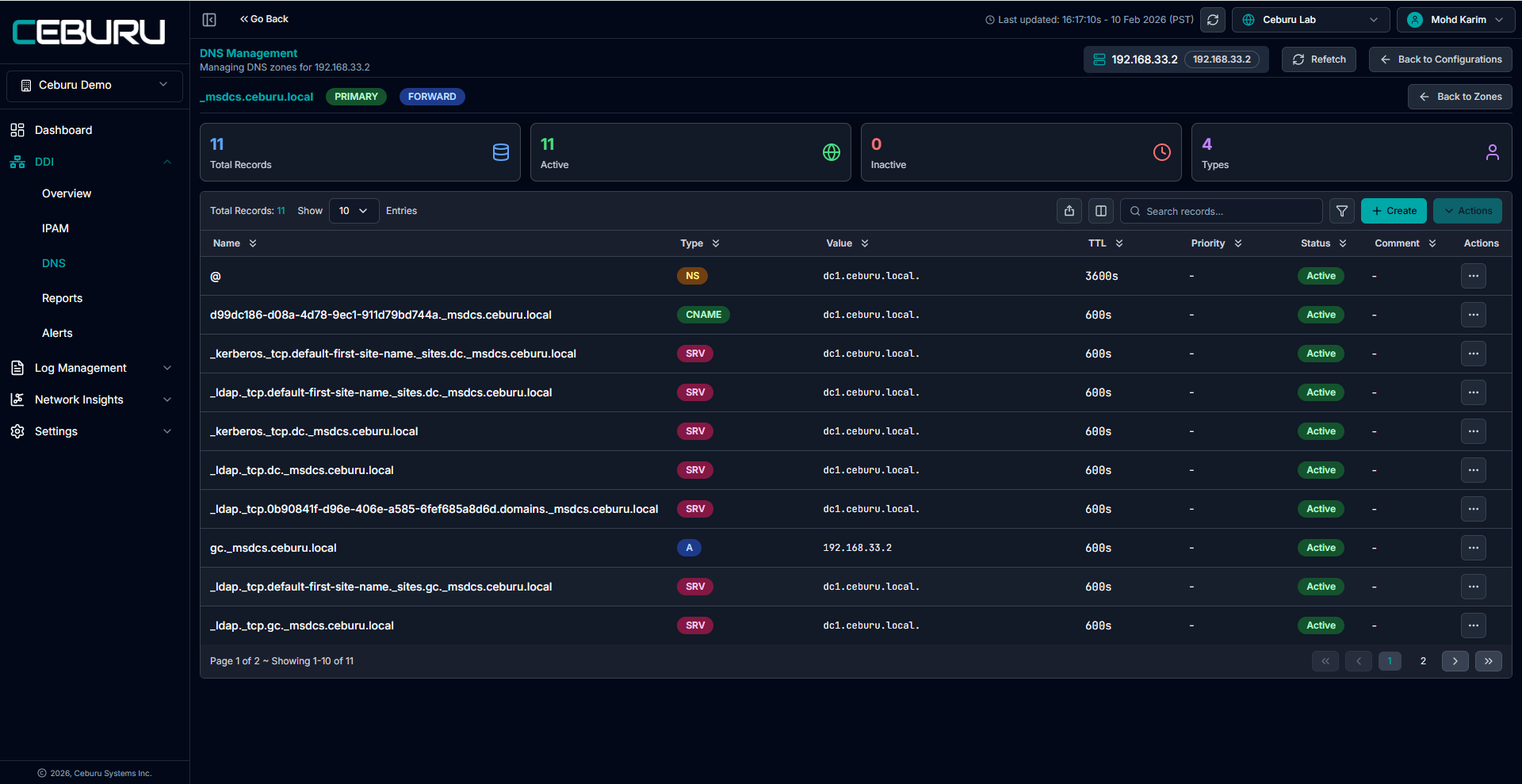Image resolution: width=1522 pixels, height=784 pixels.
Task: Jump to the last page arrow
Action: click(1489, 661)
